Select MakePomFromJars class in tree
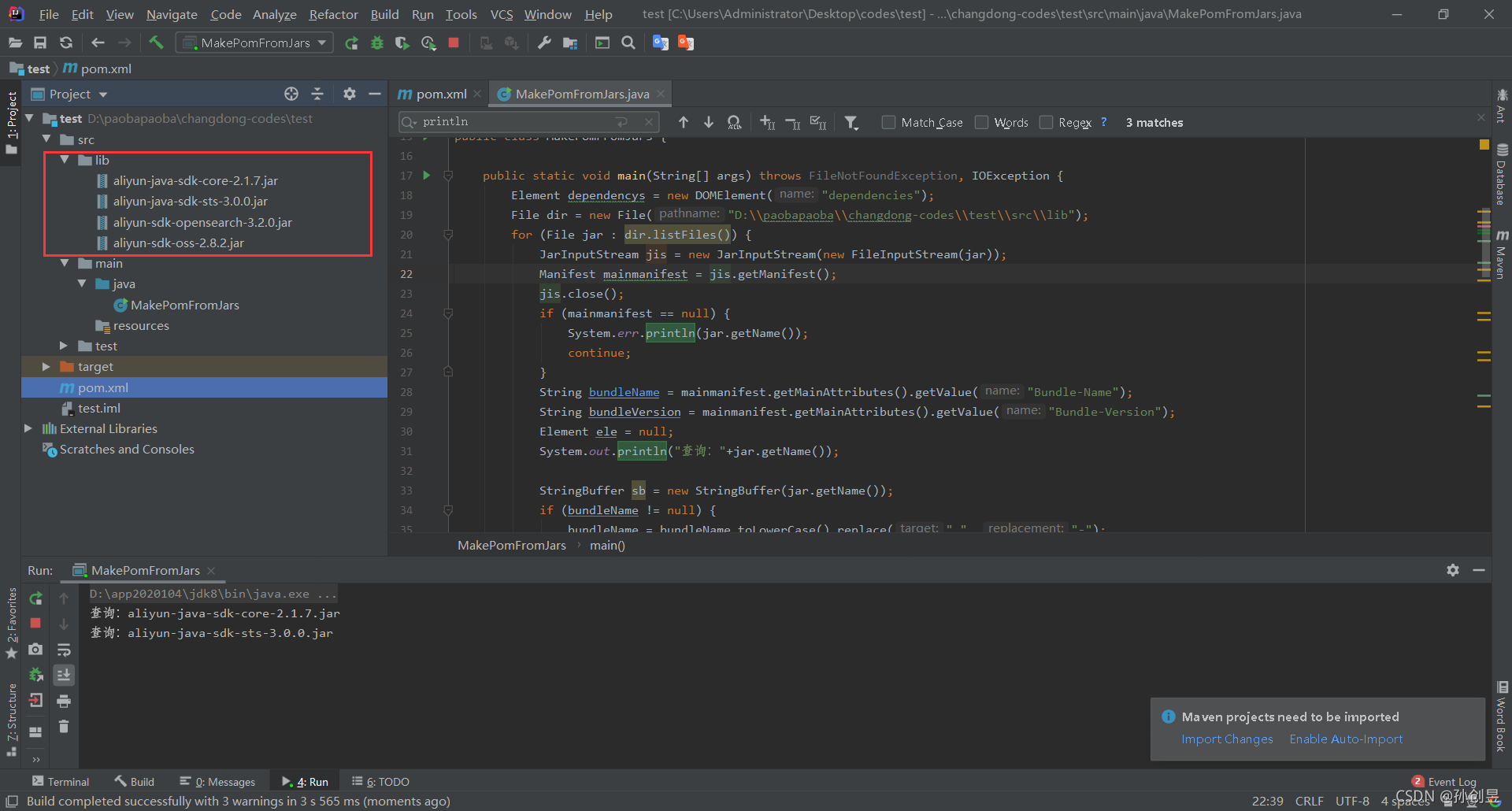Screen dimensions: 1512x811 click(x=184, y=305)
